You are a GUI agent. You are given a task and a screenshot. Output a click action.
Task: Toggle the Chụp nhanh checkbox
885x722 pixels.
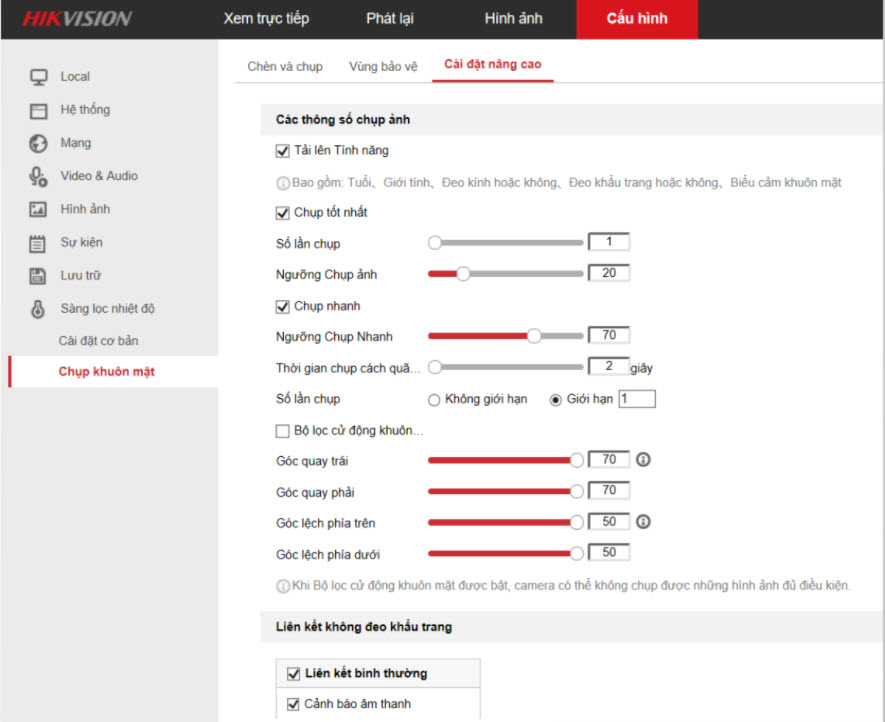pos(282,306)
